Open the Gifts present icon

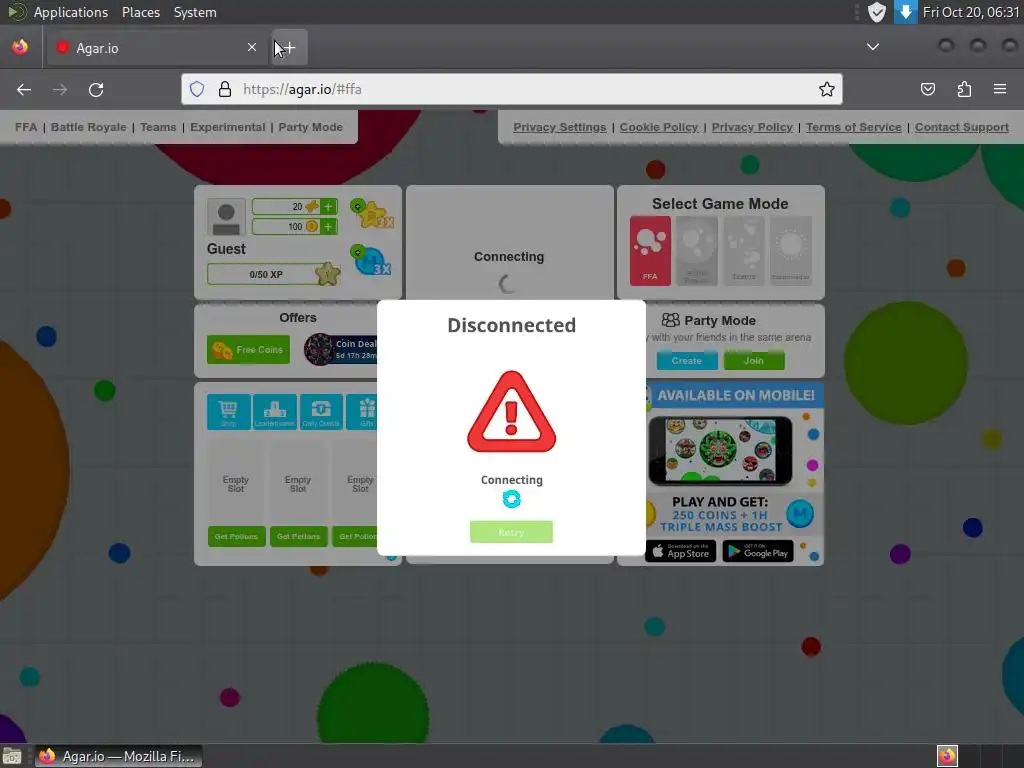tap(362, 412)
